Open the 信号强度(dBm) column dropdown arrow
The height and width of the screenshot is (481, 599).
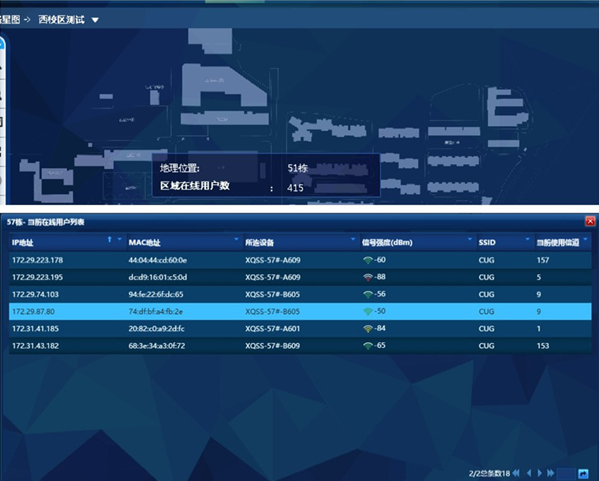pyautogui.click(x=469, y=239)
